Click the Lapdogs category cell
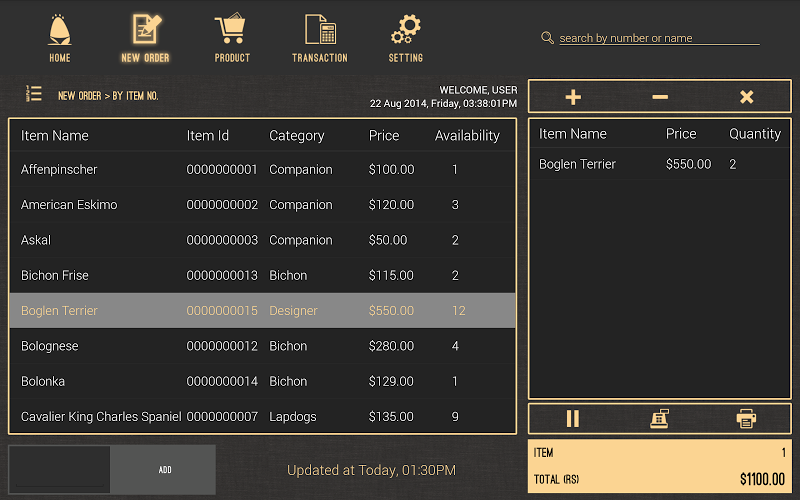 tap(292, 416)
